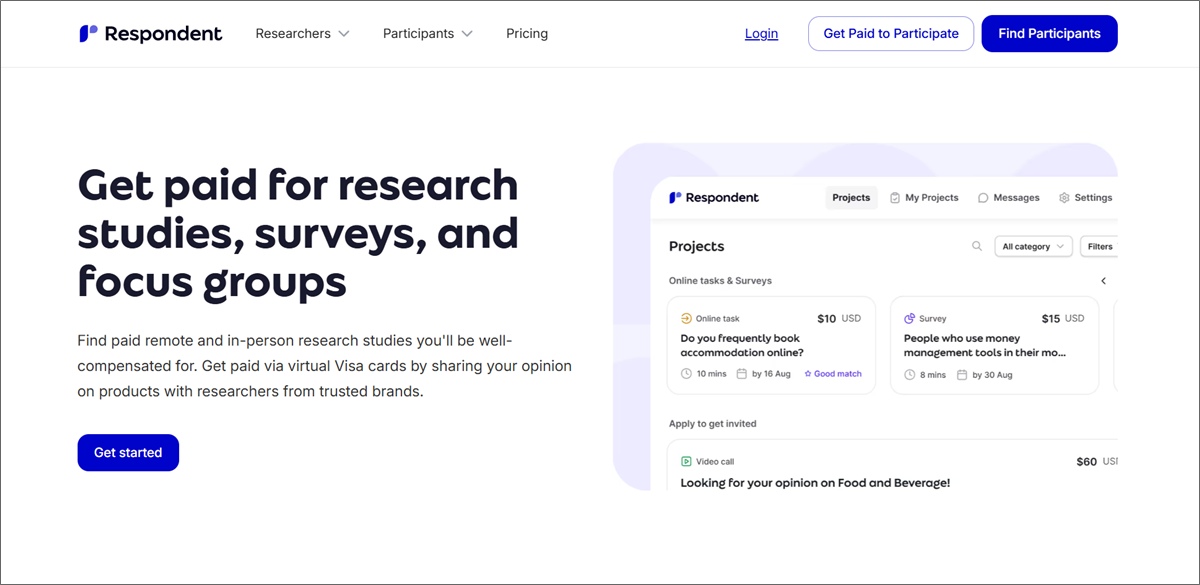This screenshot has height=585, width=1200.
Task: Click the clock icon next to 8 mins
Action: coord(909,374)
